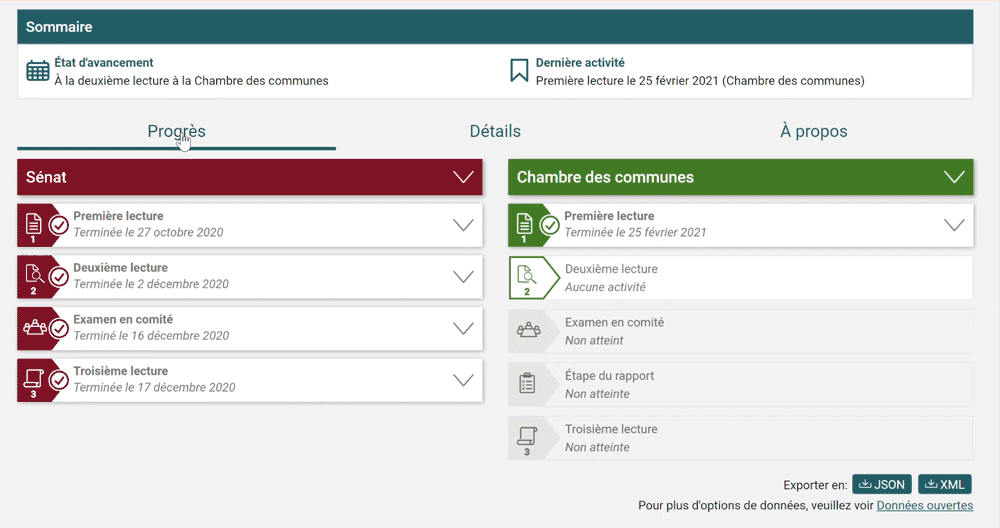Collapse the Sénat section header chevron

tap(463, 177)
